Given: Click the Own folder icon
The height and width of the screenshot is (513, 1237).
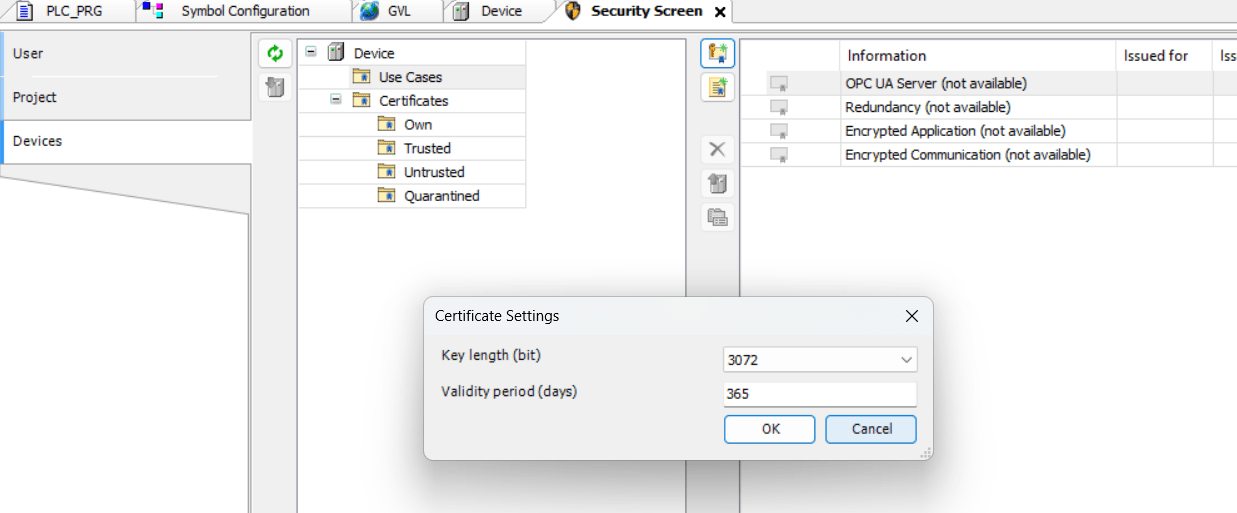Looking at the screenshot, I should [x=387, y=124].
